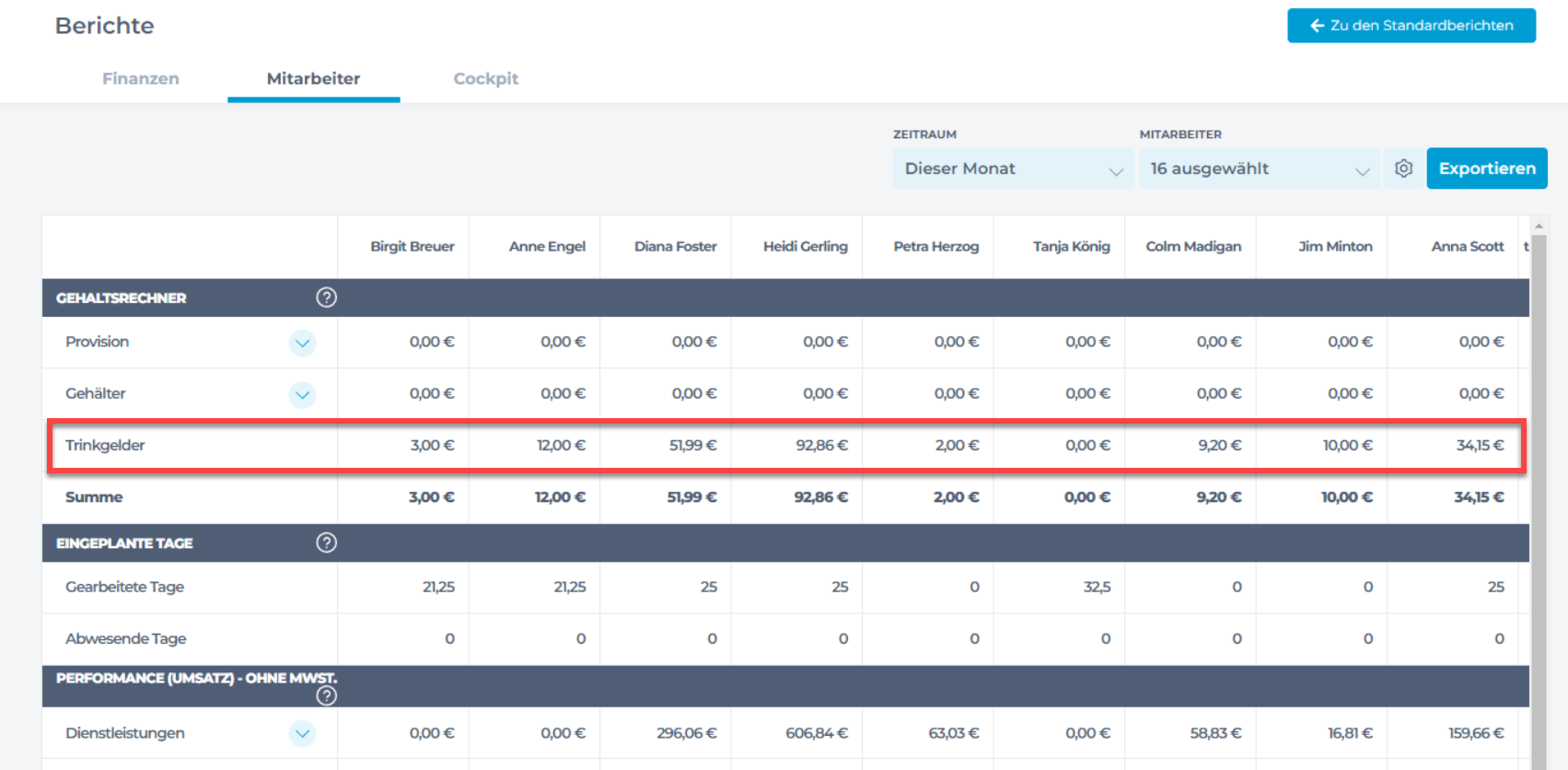Select the Anne Engel column header
The height and width of the screenshot is (770, 1568).
547,246
